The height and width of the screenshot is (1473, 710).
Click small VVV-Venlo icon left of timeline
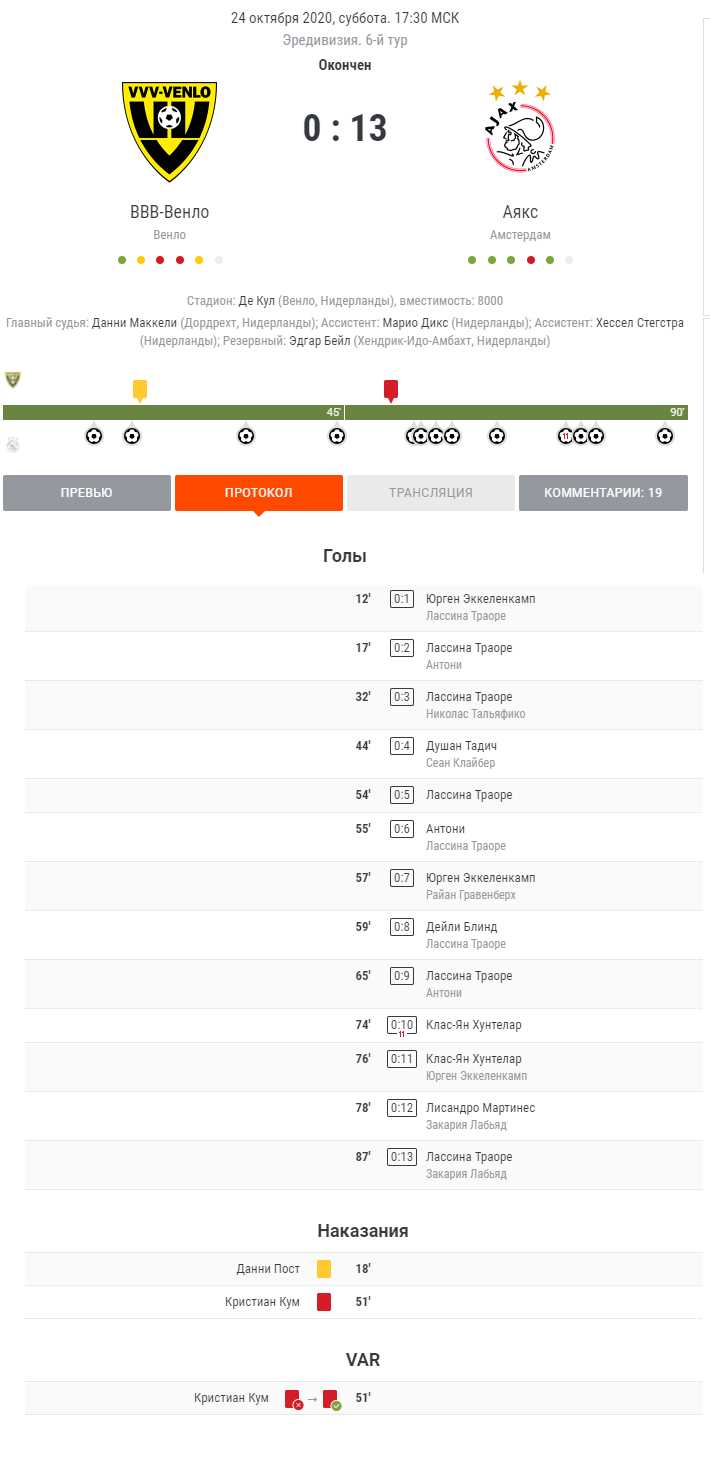(x=12, y=380)
